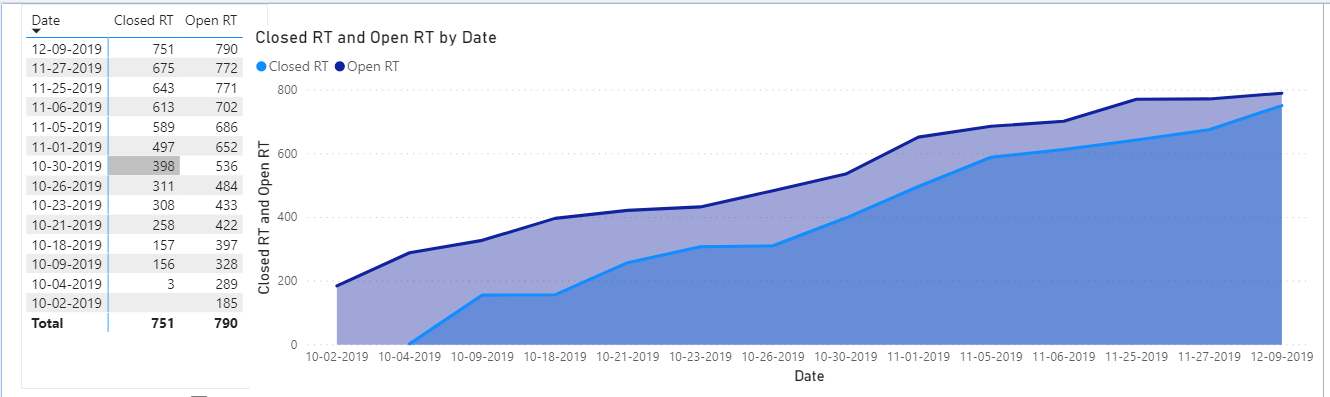Click x-axis label 10-02-2019 on chart

[337, 356]
